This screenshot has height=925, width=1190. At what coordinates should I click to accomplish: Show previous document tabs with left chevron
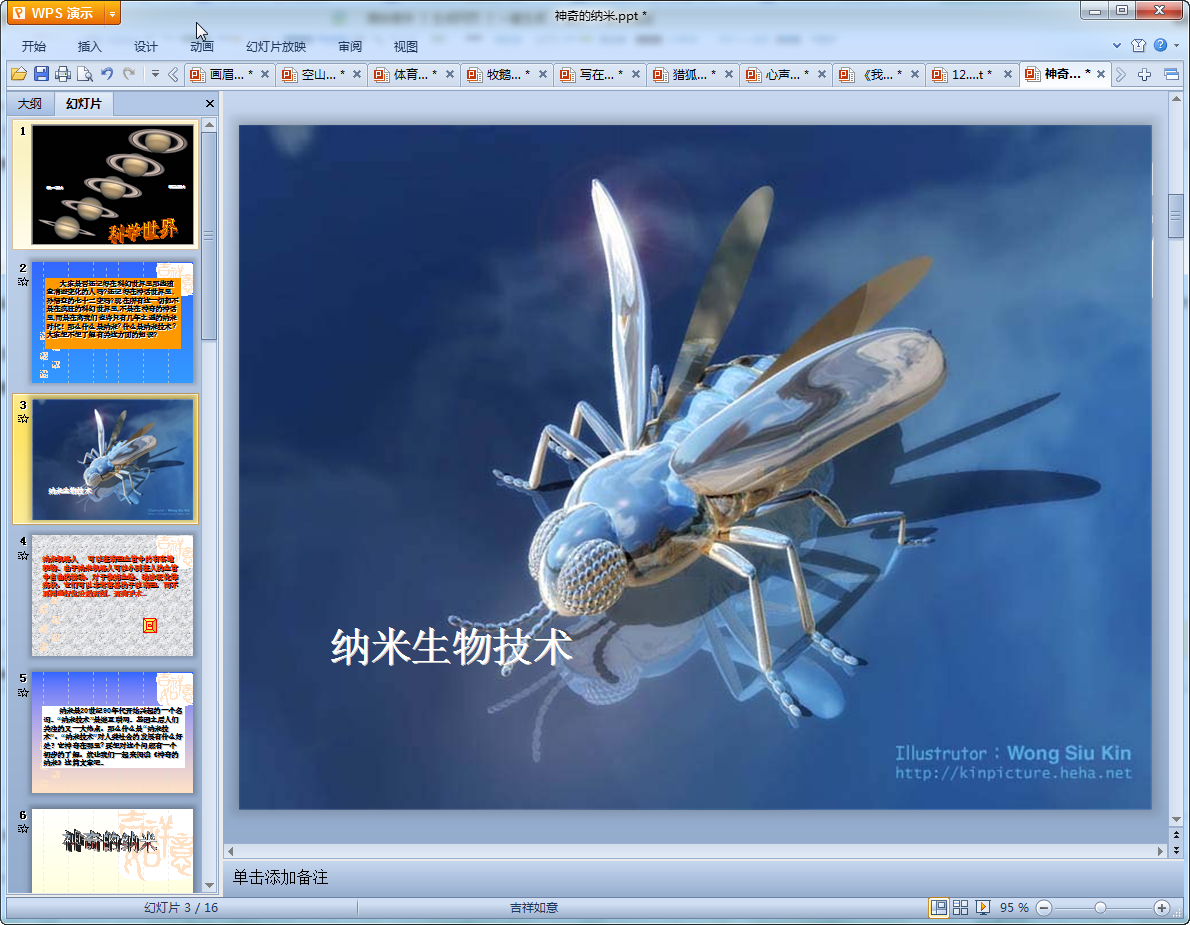point(173,74)
